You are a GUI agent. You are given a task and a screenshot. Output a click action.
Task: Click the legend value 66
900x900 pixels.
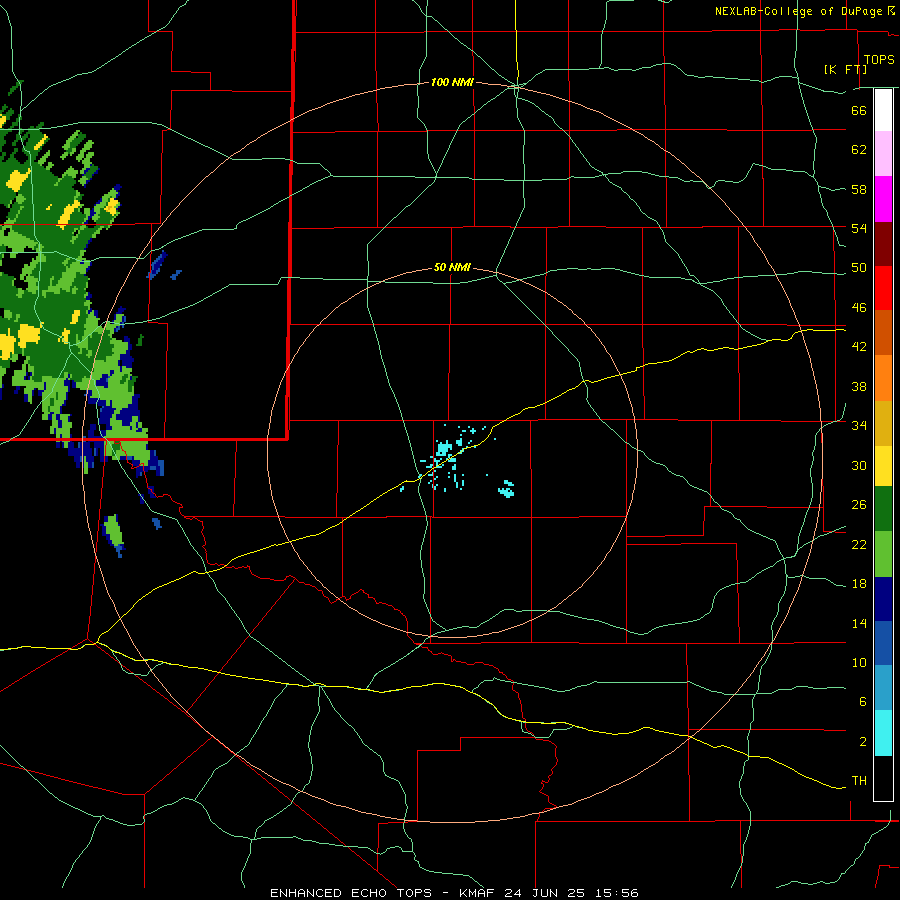tap(859, 110)
